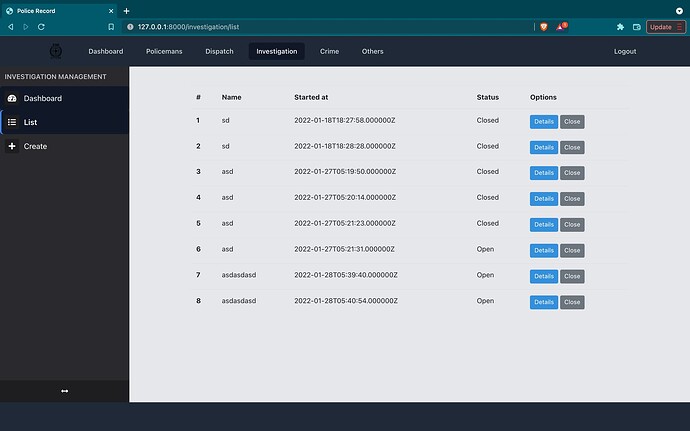Image resolution: width=690 pixels, height=431 pixels.
Task: Click the Name column header
Action: tap(231, 97)
